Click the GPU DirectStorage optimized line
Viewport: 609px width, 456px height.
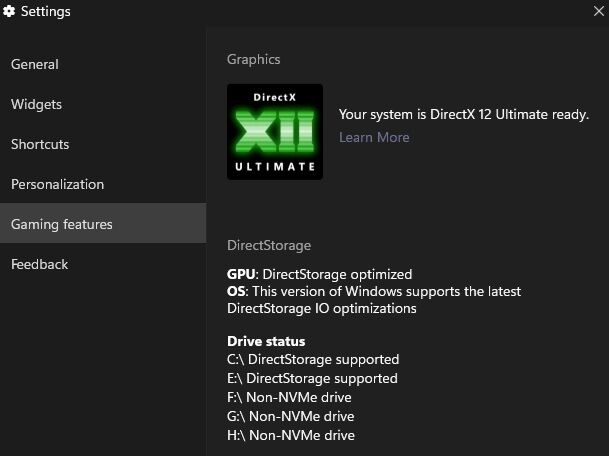tap(319, 274)
